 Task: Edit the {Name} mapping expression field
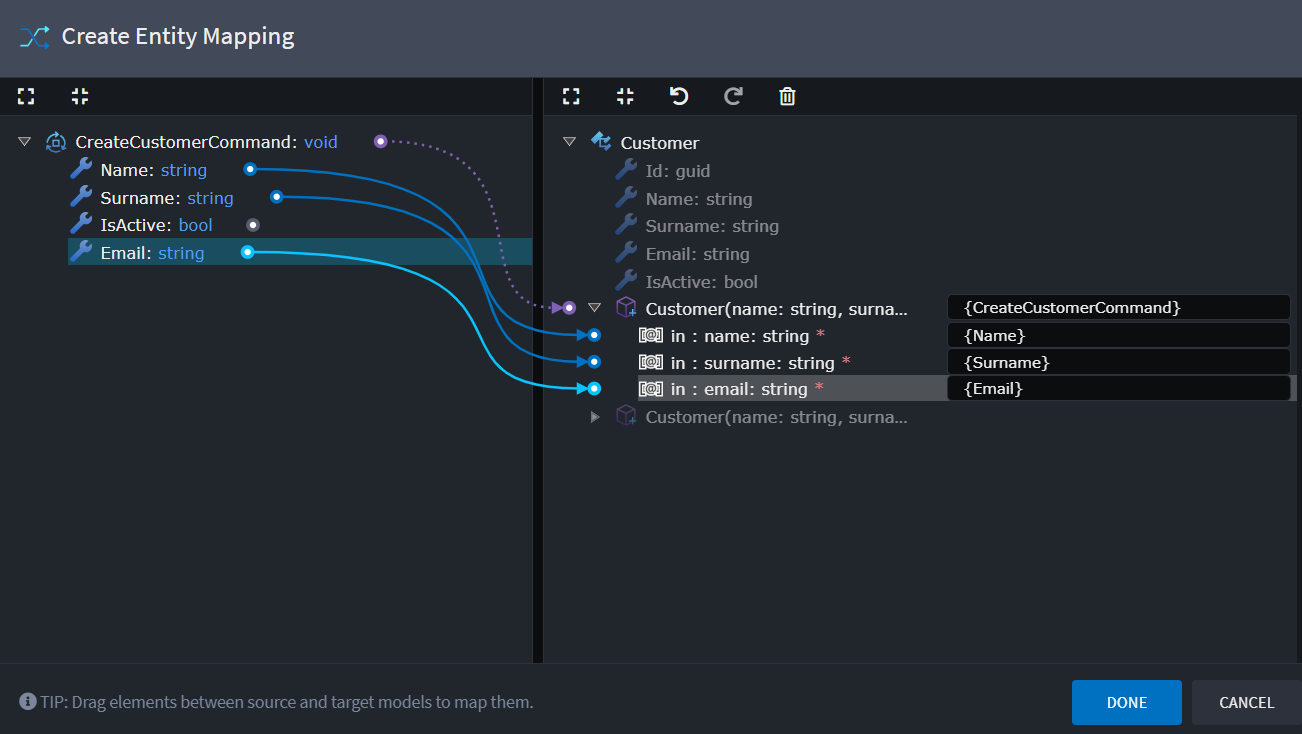[1118, 335]
